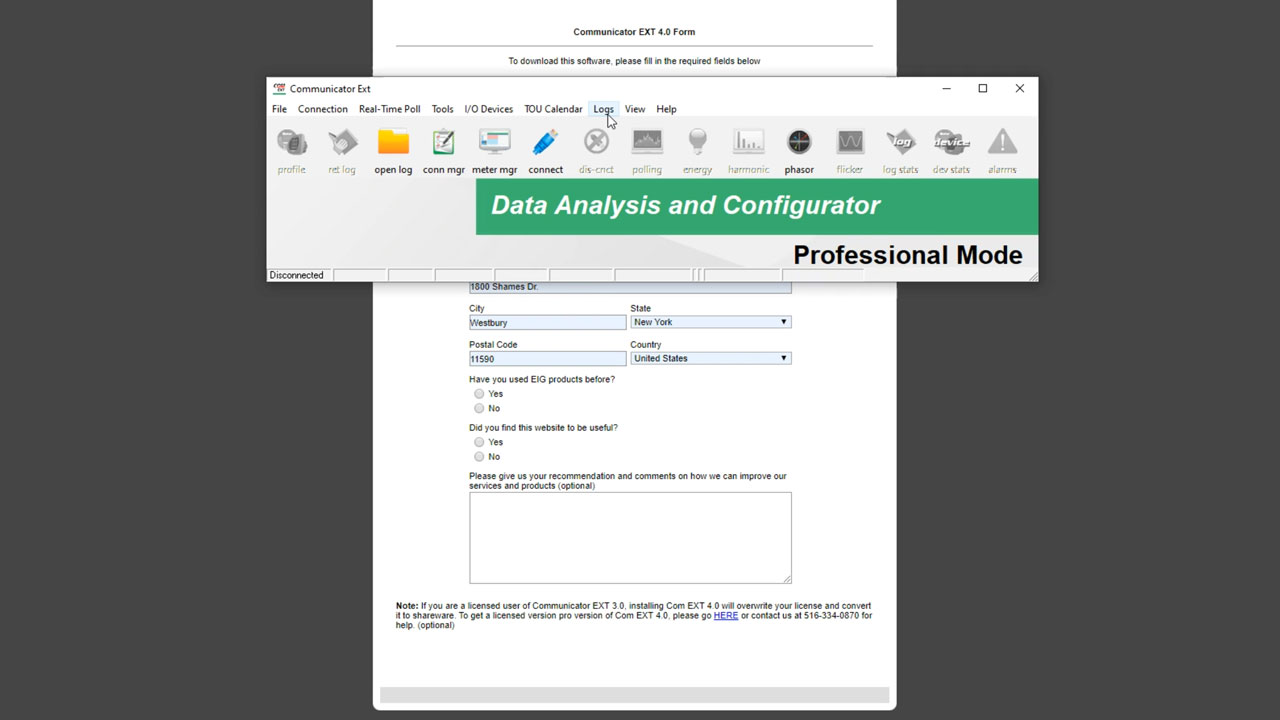Minimize the Communicator Ext window
Screen dimensions: 1280x720
tap(946, 88)
